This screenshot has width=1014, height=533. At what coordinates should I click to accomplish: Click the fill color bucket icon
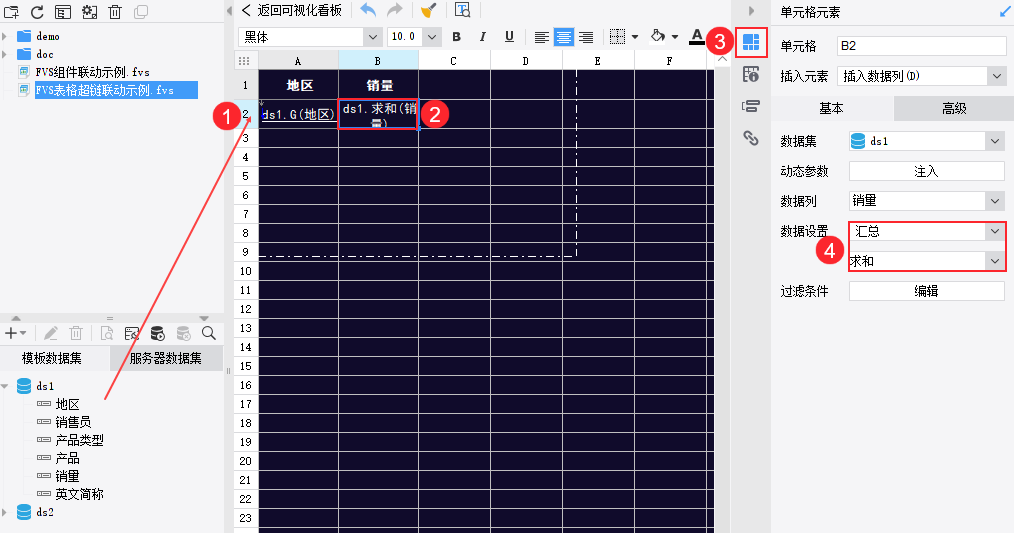pyautogui.click(x=658, y=36)
